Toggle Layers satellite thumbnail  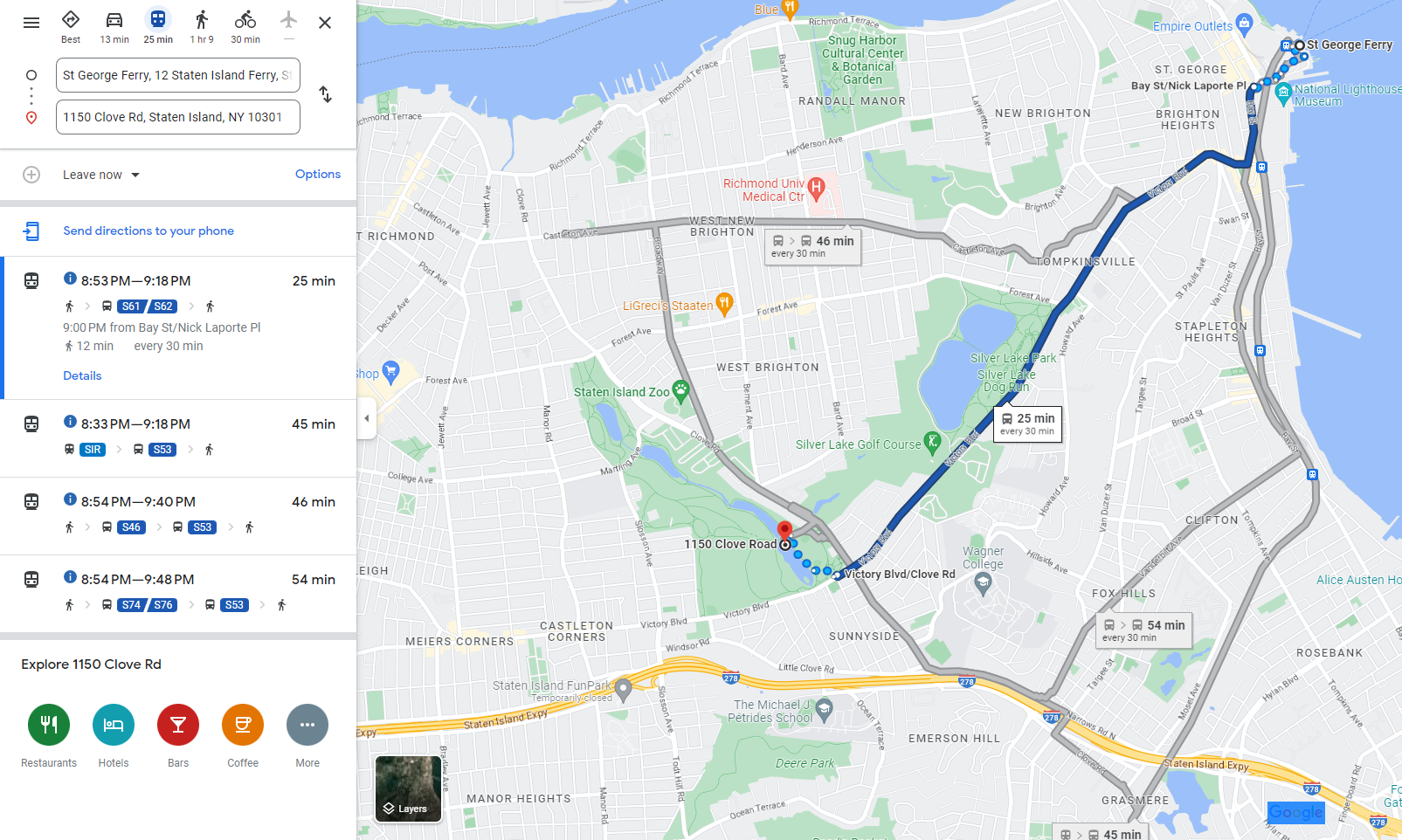408,789
